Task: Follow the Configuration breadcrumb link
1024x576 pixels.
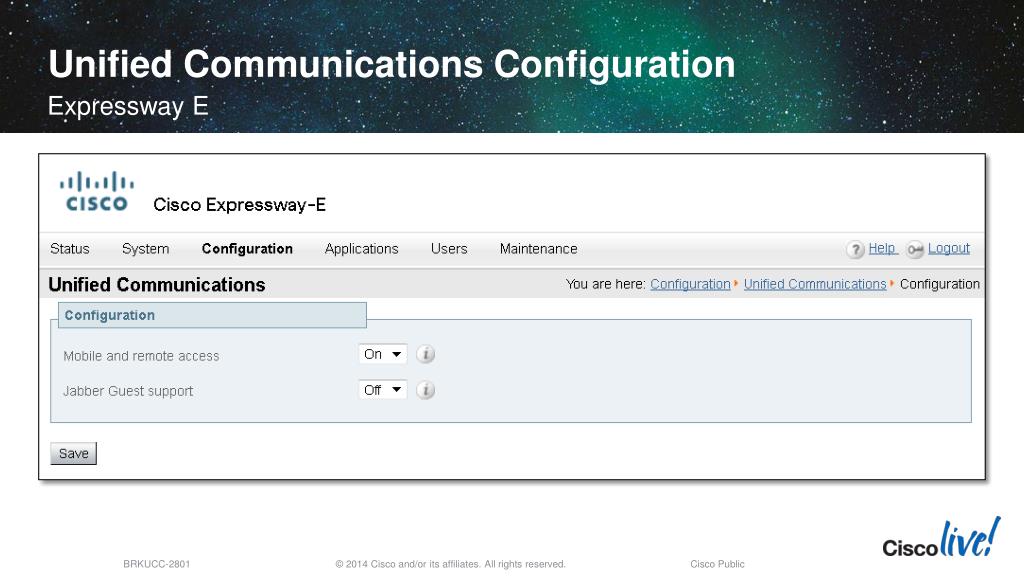Action: (x=690, y=284)
